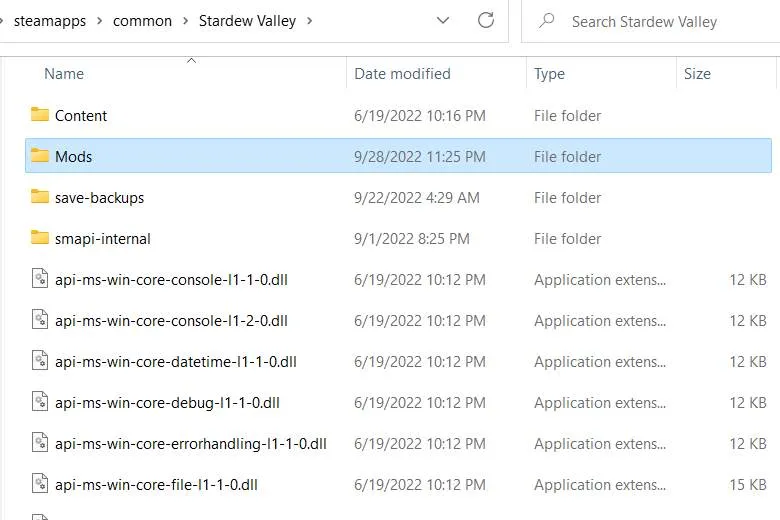Expand the chevron after steamapps
The image size is (780, 520).
[x=99, y=21]
